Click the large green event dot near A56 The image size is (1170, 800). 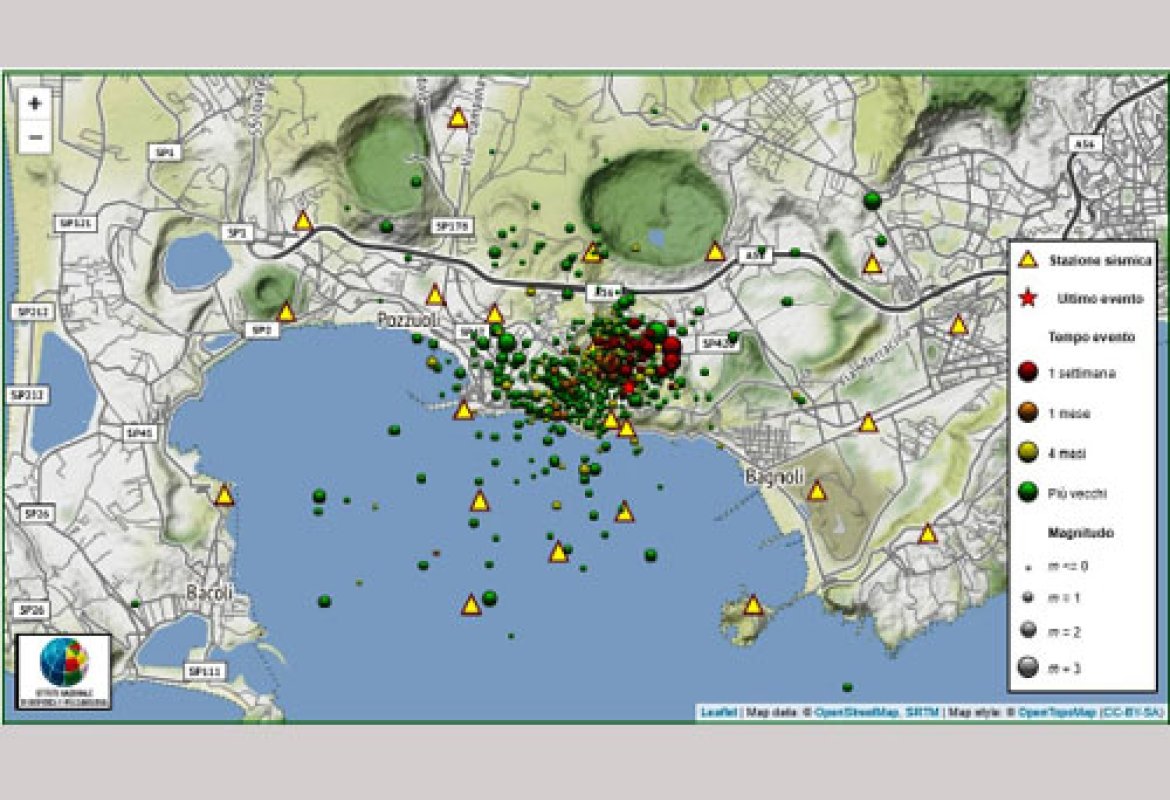click(x=872, y=200)
